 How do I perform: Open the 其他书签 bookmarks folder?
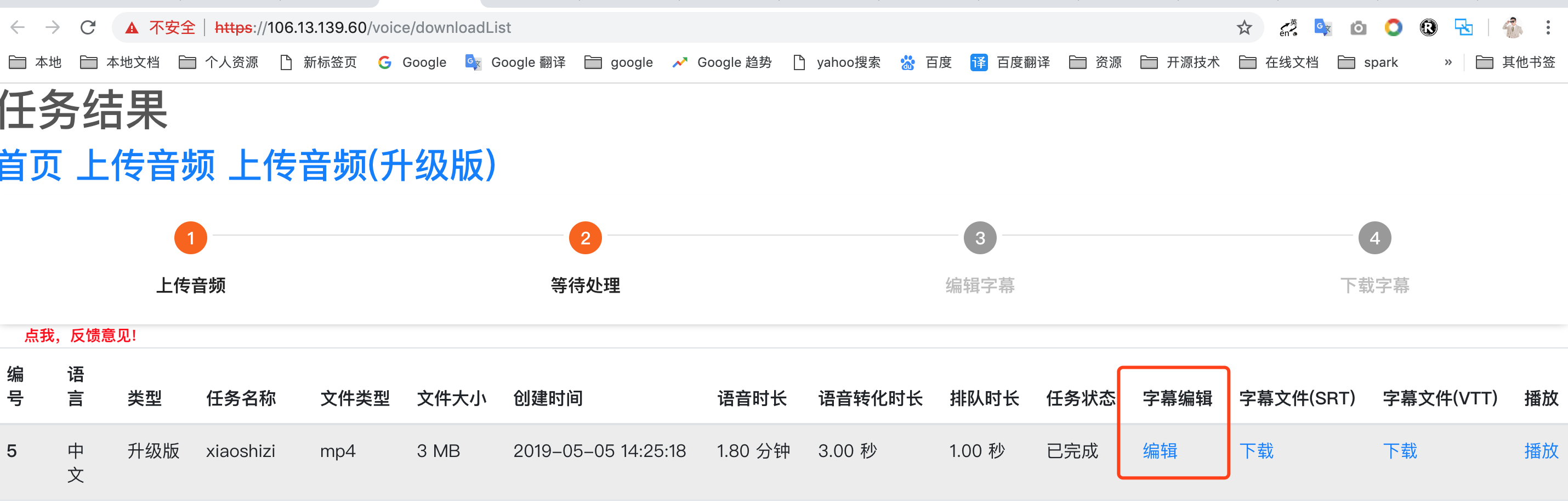coord(1515,62)
